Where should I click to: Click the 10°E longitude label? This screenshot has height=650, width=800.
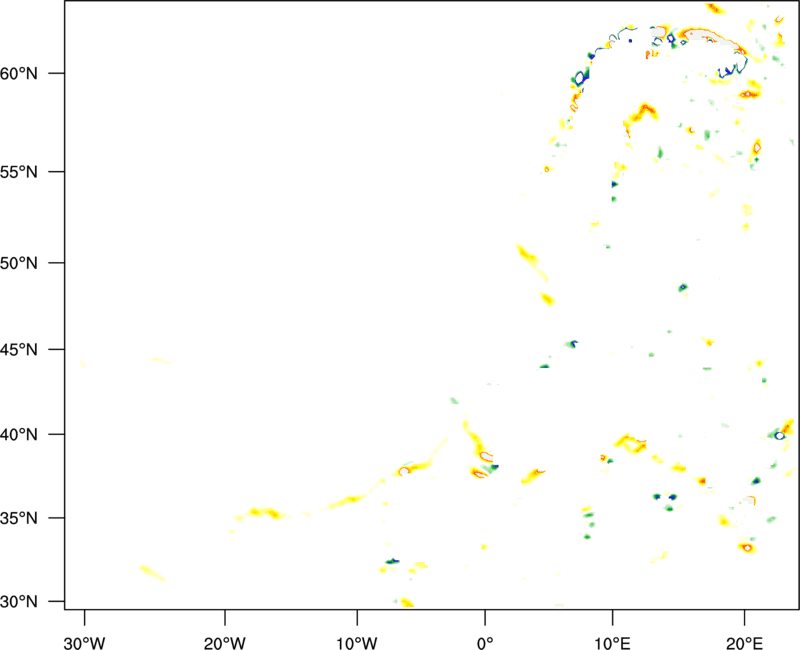(x=612, y=643)
